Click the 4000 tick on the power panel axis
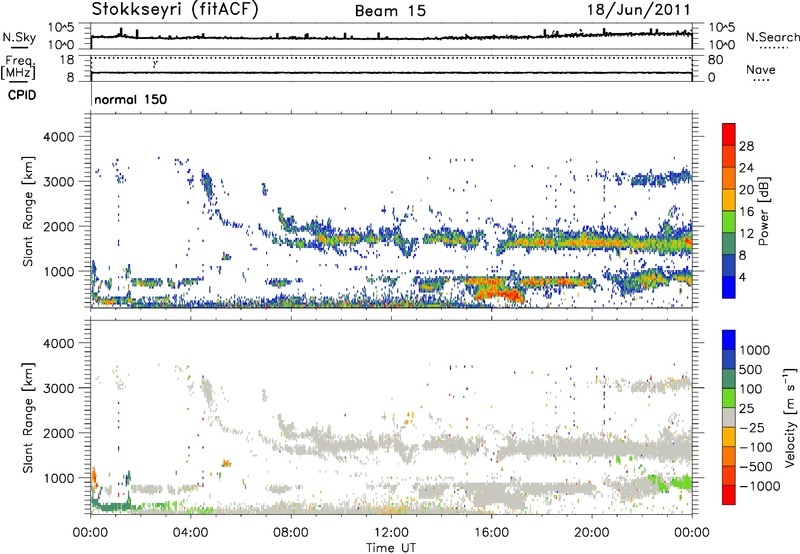 point(58,137)
